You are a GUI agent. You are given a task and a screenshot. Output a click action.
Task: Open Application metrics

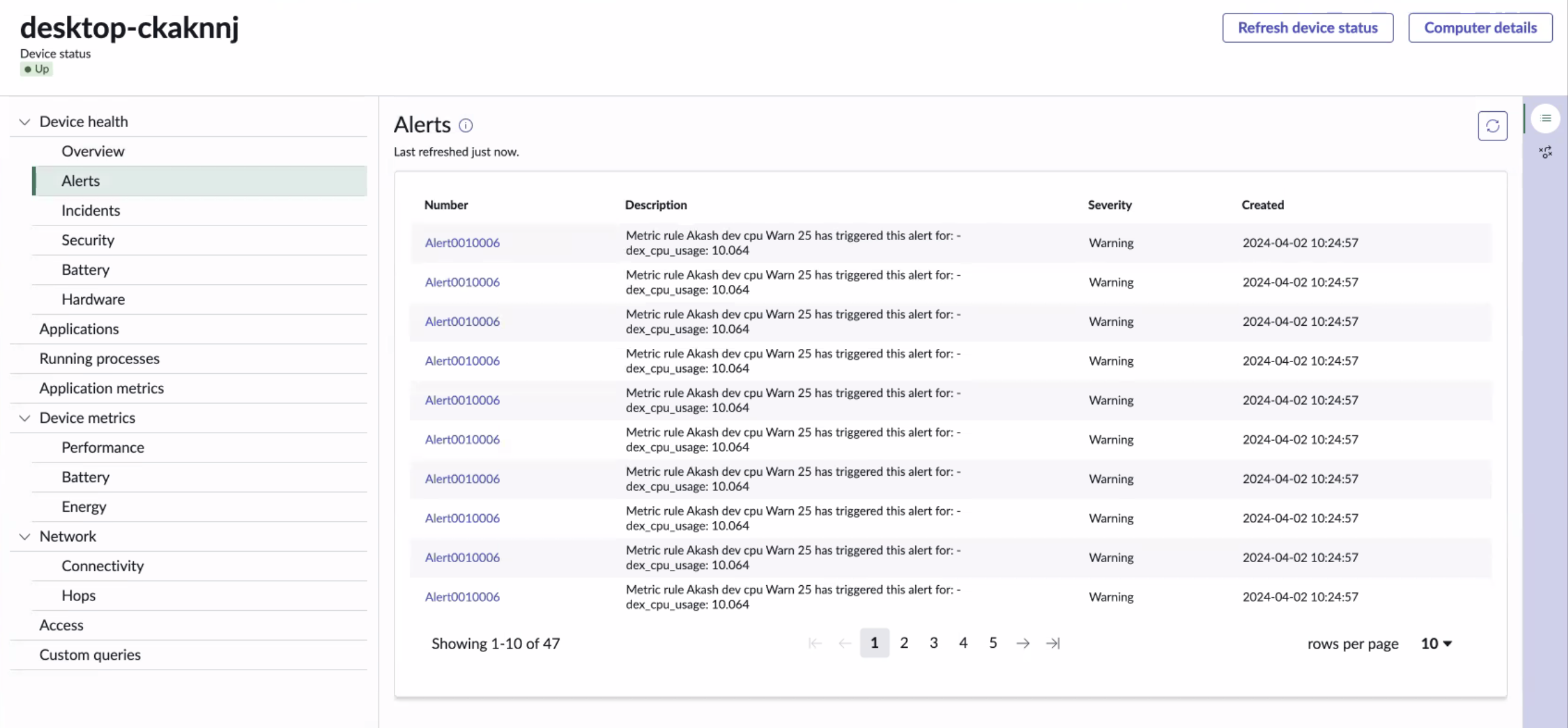188,388
